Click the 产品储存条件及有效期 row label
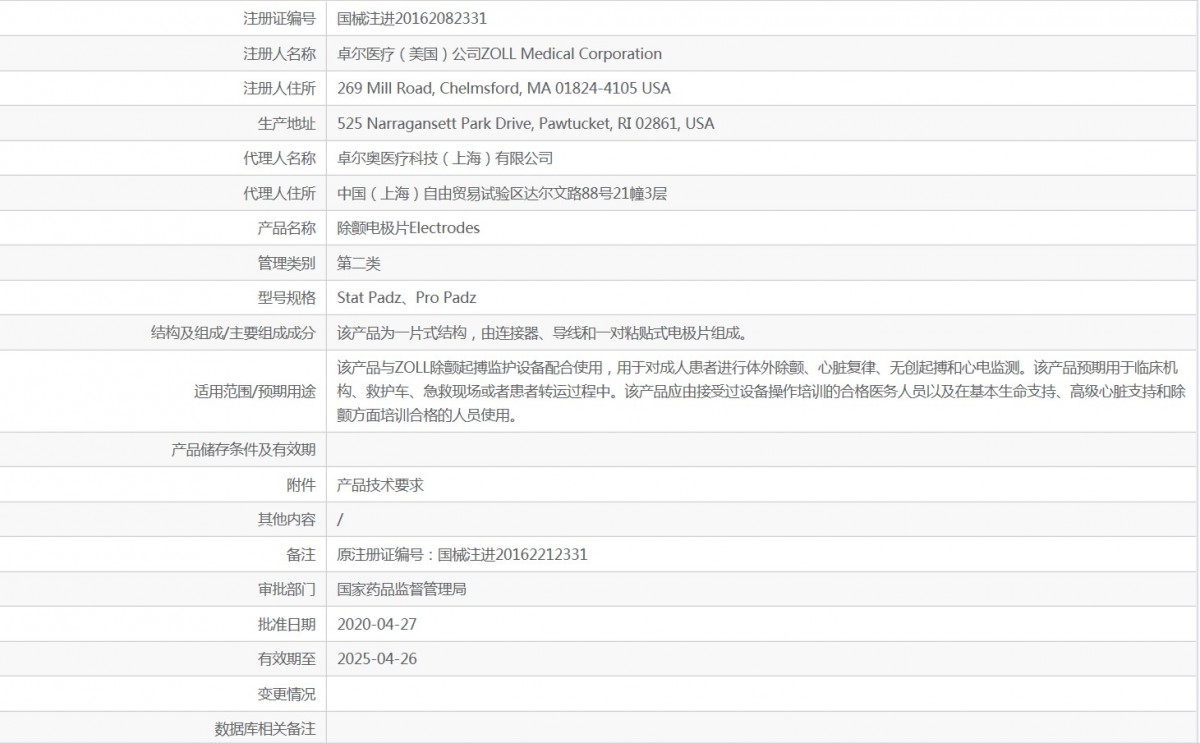The image size is (1200, 743). [243, 450]
